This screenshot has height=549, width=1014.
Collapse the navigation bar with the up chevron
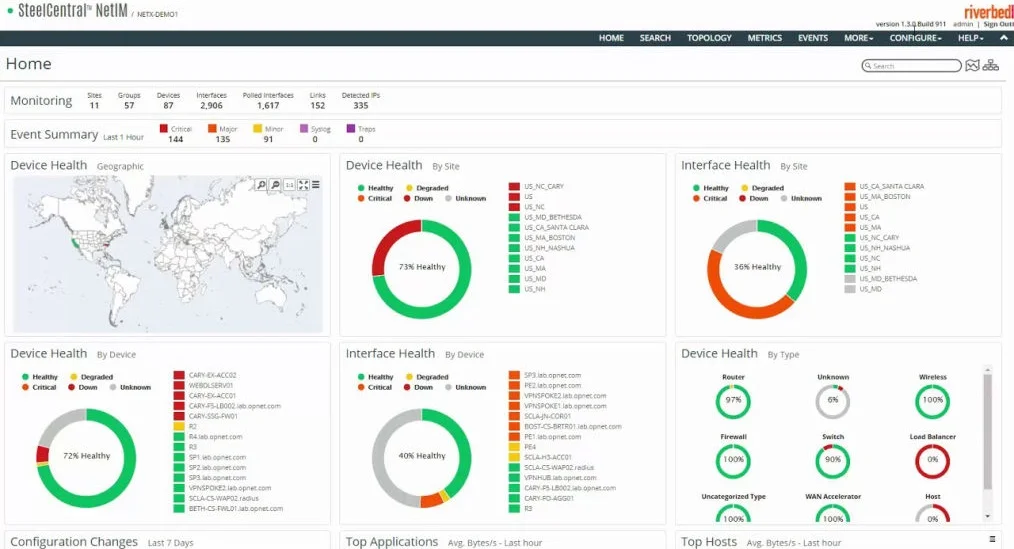(1004, 38)
